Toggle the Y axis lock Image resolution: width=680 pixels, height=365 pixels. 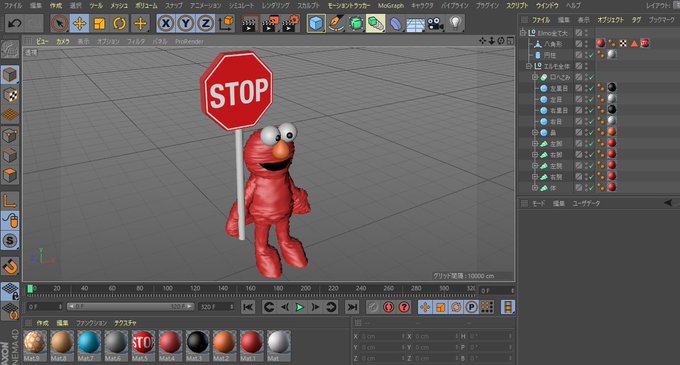pos(186,23)
